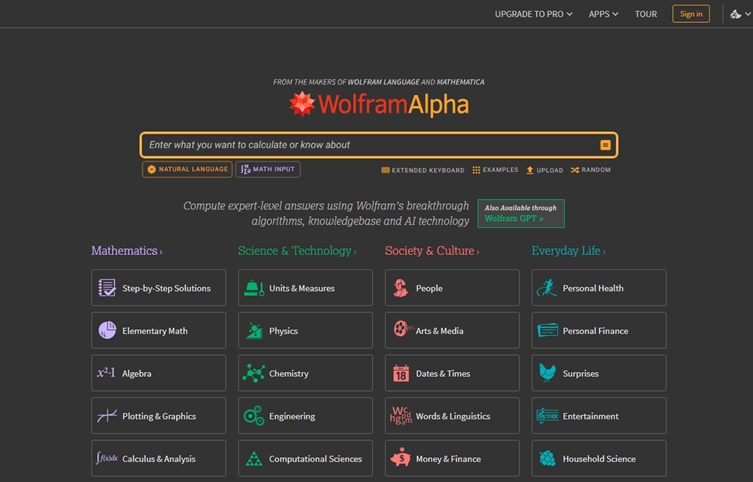
Task: Select the Surprises chicken icon
Action: pos(547,373)
